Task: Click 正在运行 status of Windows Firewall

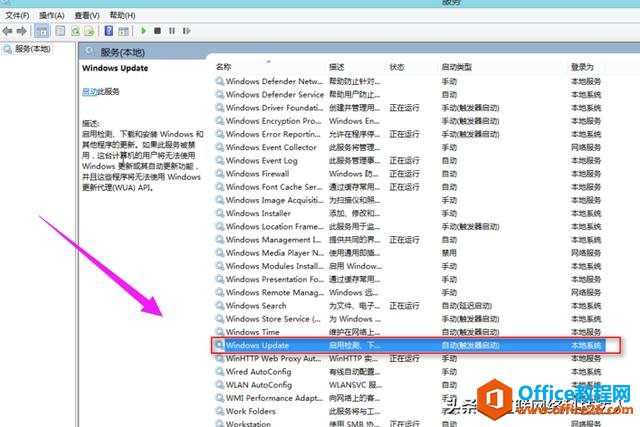Action: click(404, 173)
